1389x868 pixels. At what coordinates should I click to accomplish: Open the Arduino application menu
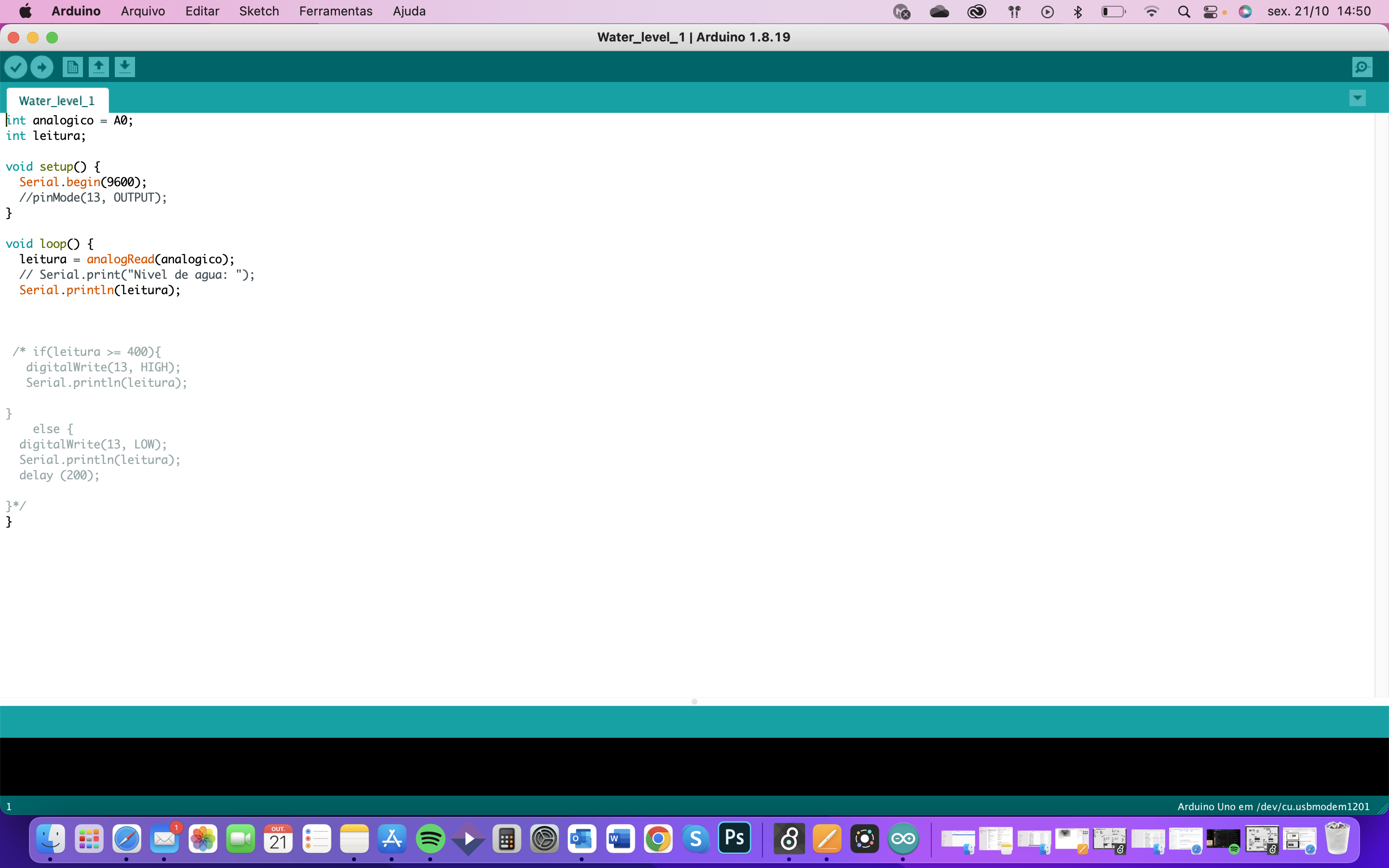pos(76,11)
